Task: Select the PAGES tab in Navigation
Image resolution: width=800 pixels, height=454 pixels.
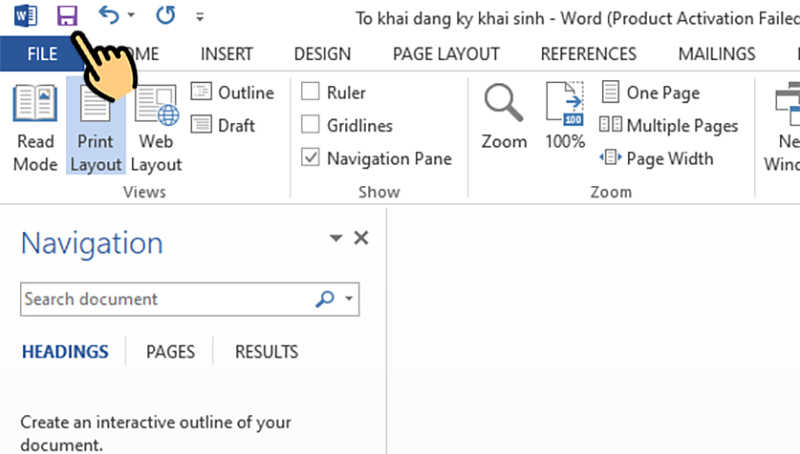Action: point(170,351)
